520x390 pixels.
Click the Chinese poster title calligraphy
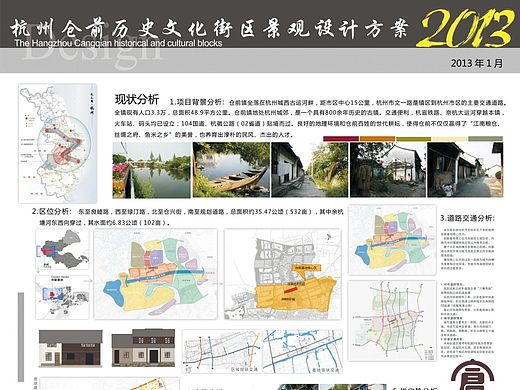pyautogui.click(x=209, y=29)
